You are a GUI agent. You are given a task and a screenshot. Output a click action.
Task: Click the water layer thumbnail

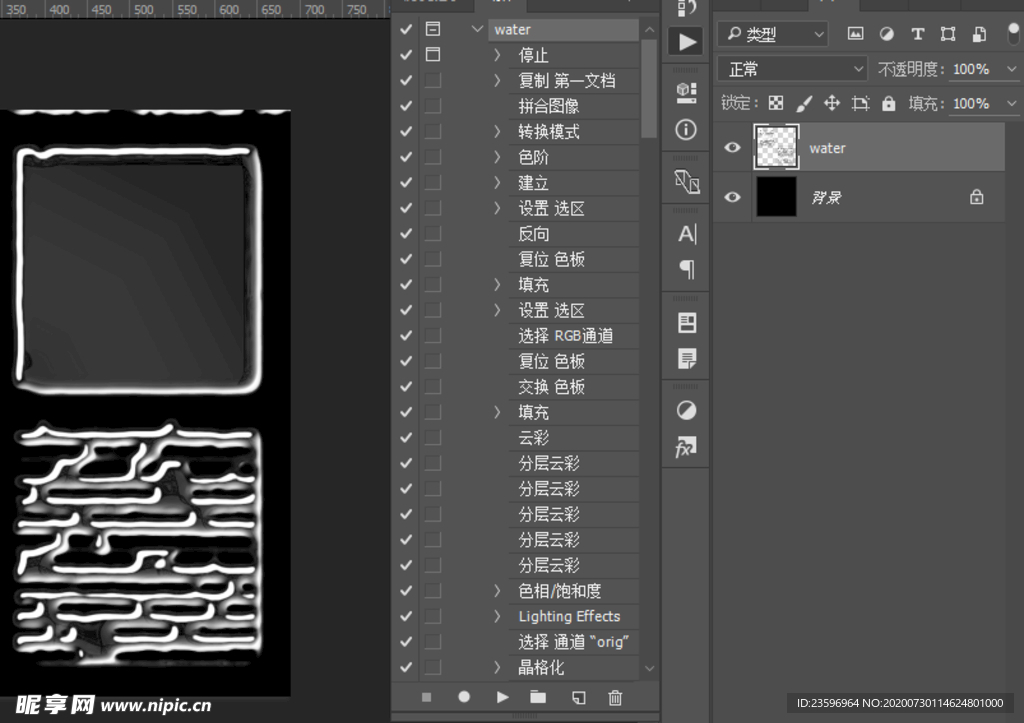pyautogui.click(x=777, y=147)
